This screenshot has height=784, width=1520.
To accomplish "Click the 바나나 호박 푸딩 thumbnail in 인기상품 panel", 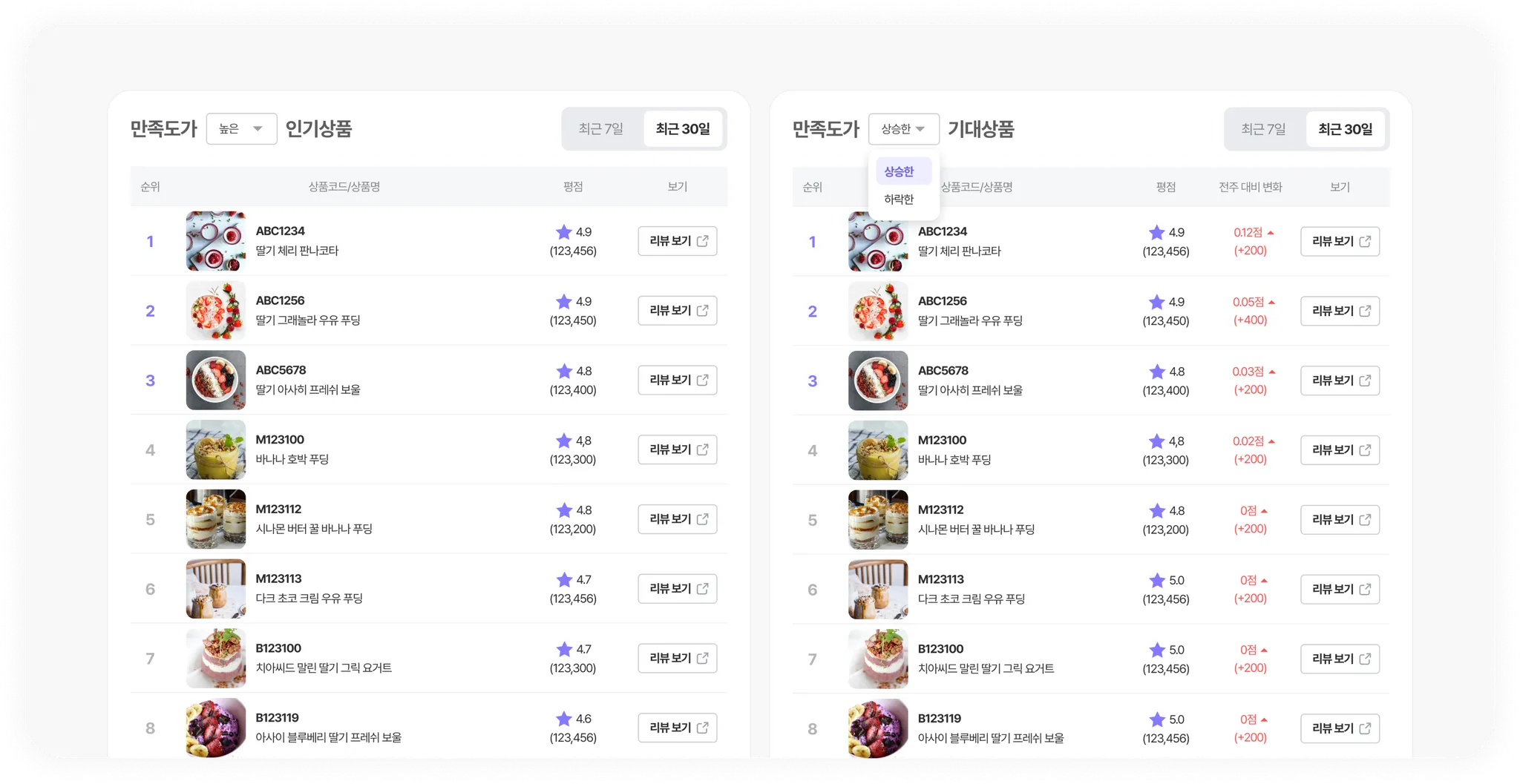I will 216,449.
